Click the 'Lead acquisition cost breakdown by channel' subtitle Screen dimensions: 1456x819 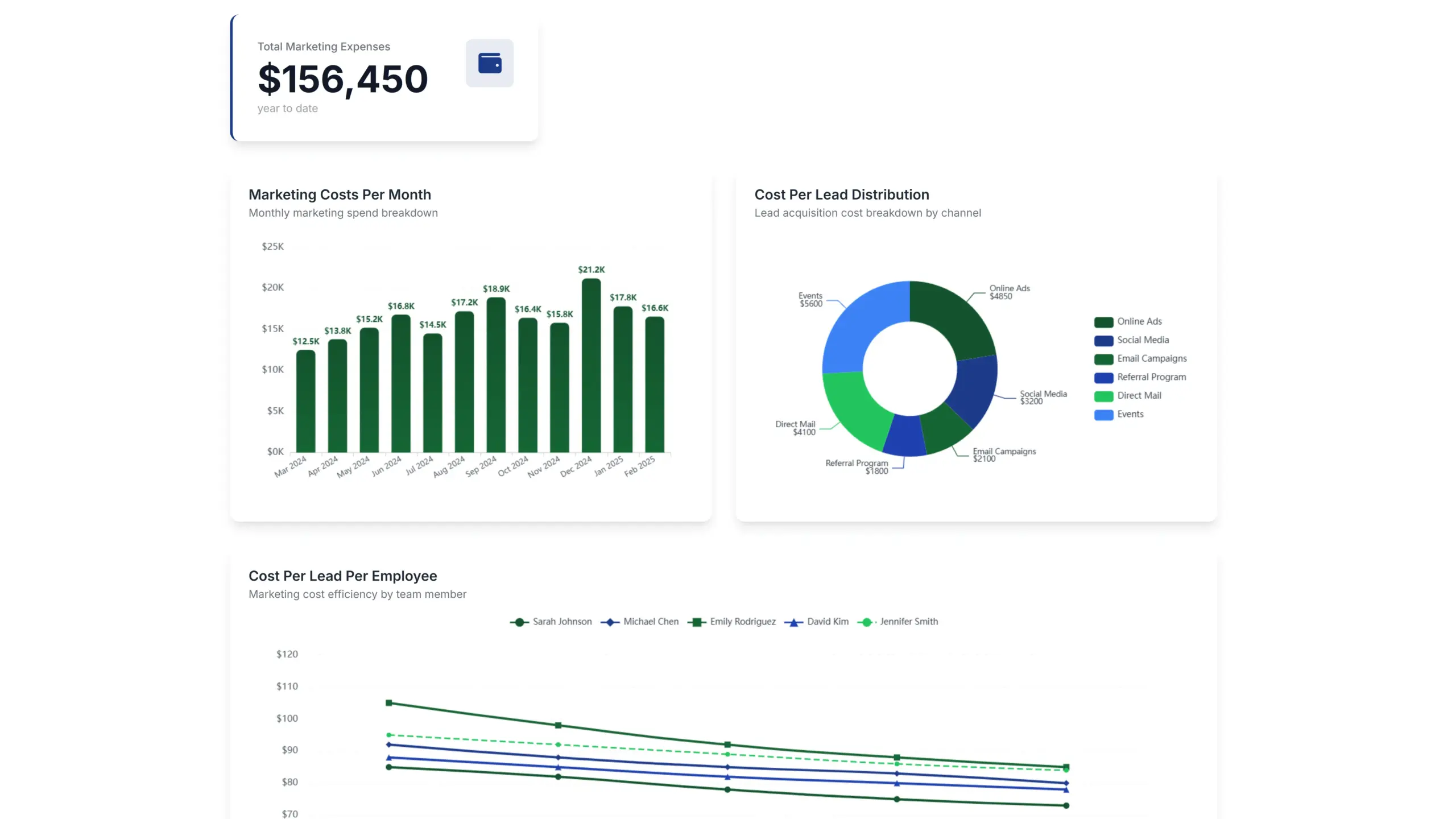click(867, 213)
